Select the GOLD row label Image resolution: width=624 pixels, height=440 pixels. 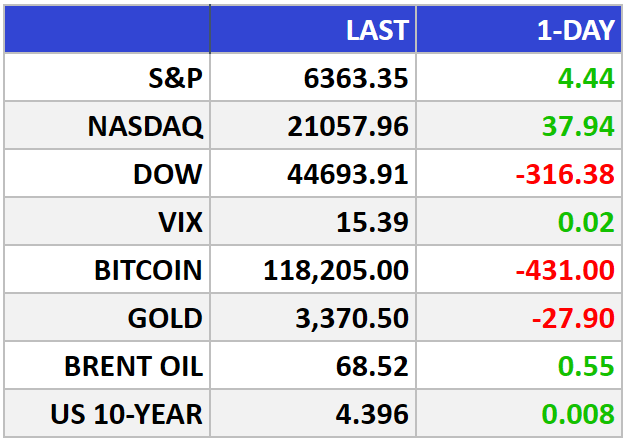tap(165, 318)
